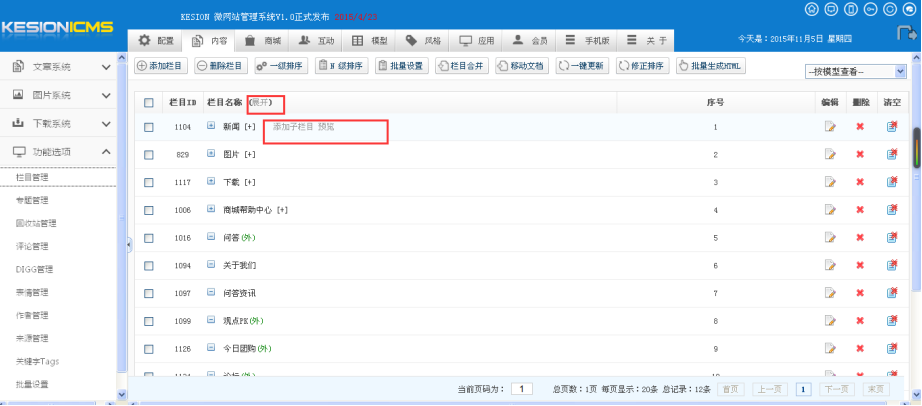The height and width of the screenshot is (406, 922).
Task: Click the edit pencil icon for 新闻 row
Action: tap(829, 127)
